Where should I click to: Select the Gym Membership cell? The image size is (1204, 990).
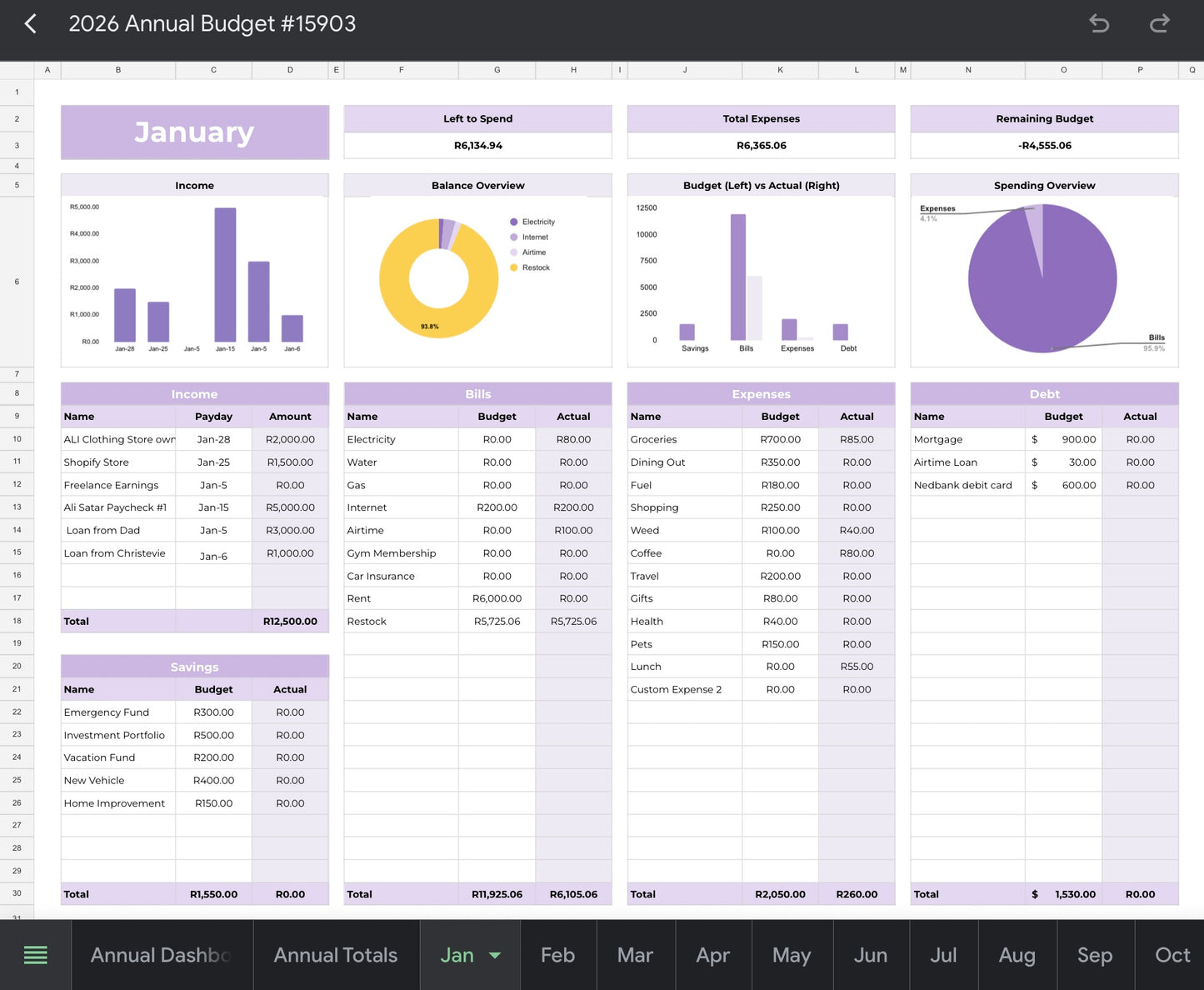(402, 553)
